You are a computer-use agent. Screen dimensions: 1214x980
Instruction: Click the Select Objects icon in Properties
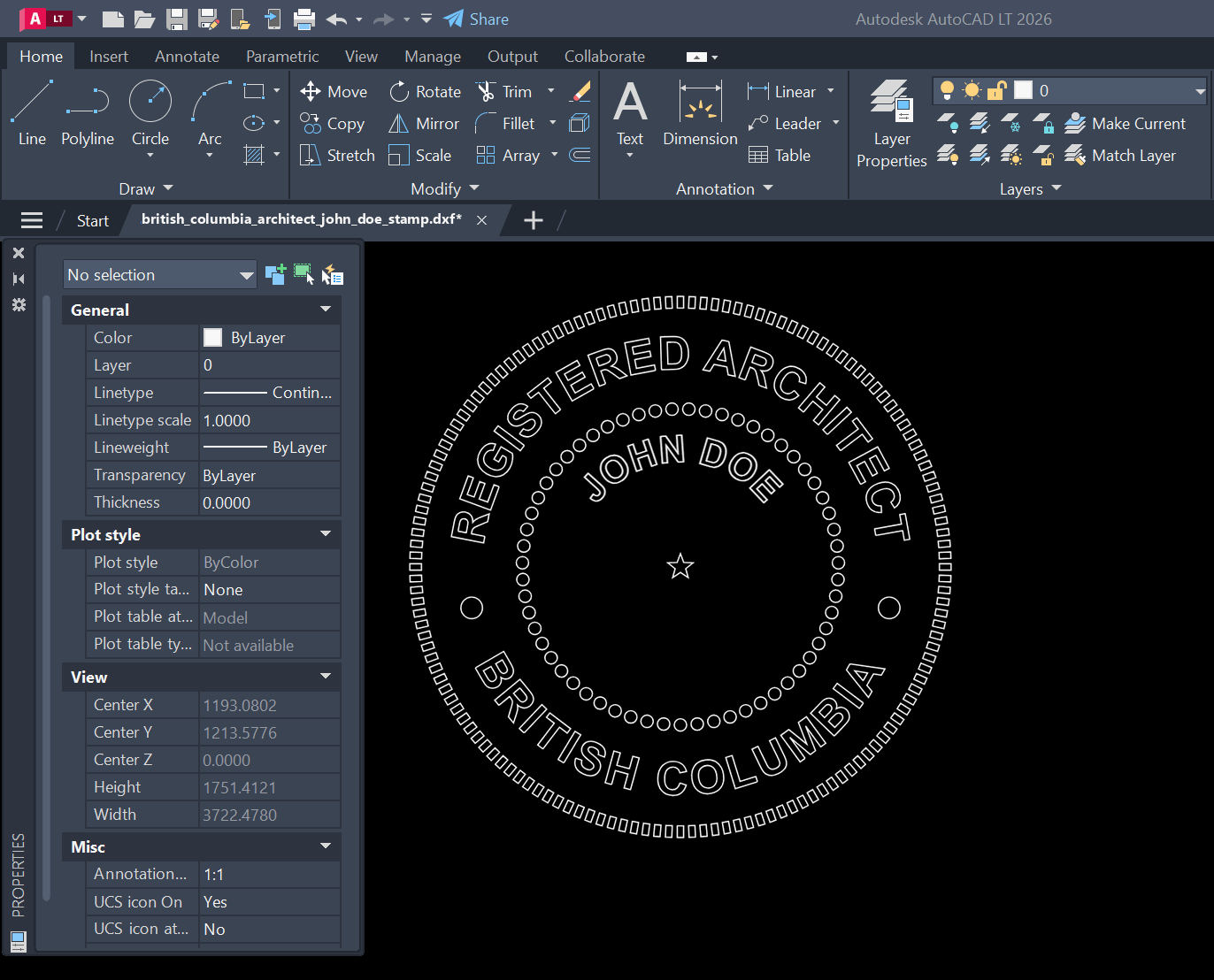[x=303, y=275]
